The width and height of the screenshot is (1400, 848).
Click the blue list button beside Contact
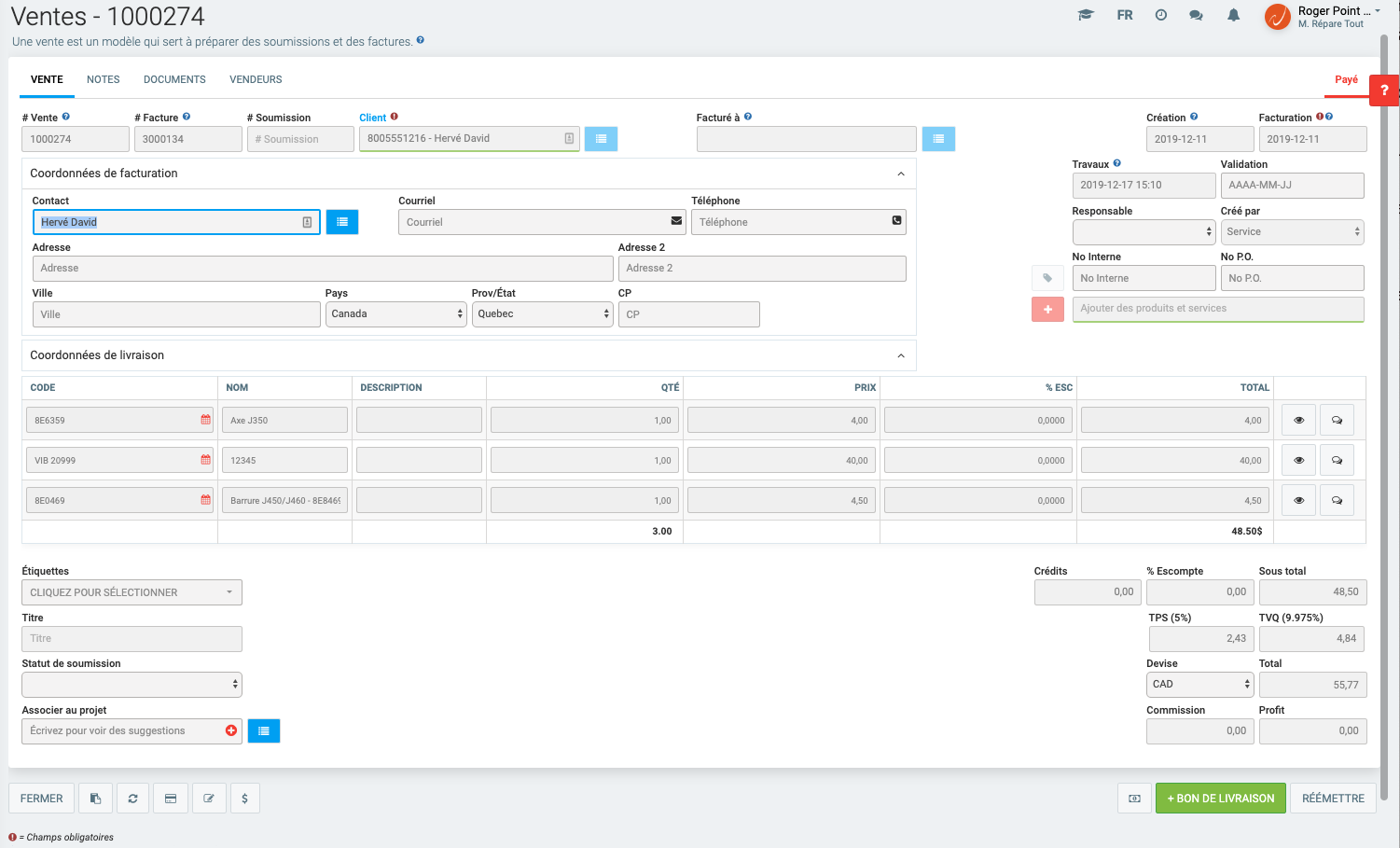tap(342, 222)
